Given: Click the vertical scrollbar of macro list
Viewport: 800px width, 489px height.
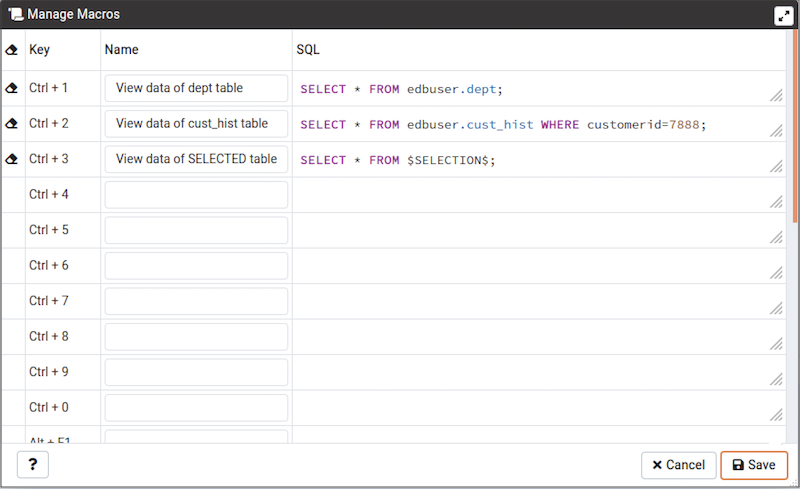Looking at the screenshot, I should 795,126.
